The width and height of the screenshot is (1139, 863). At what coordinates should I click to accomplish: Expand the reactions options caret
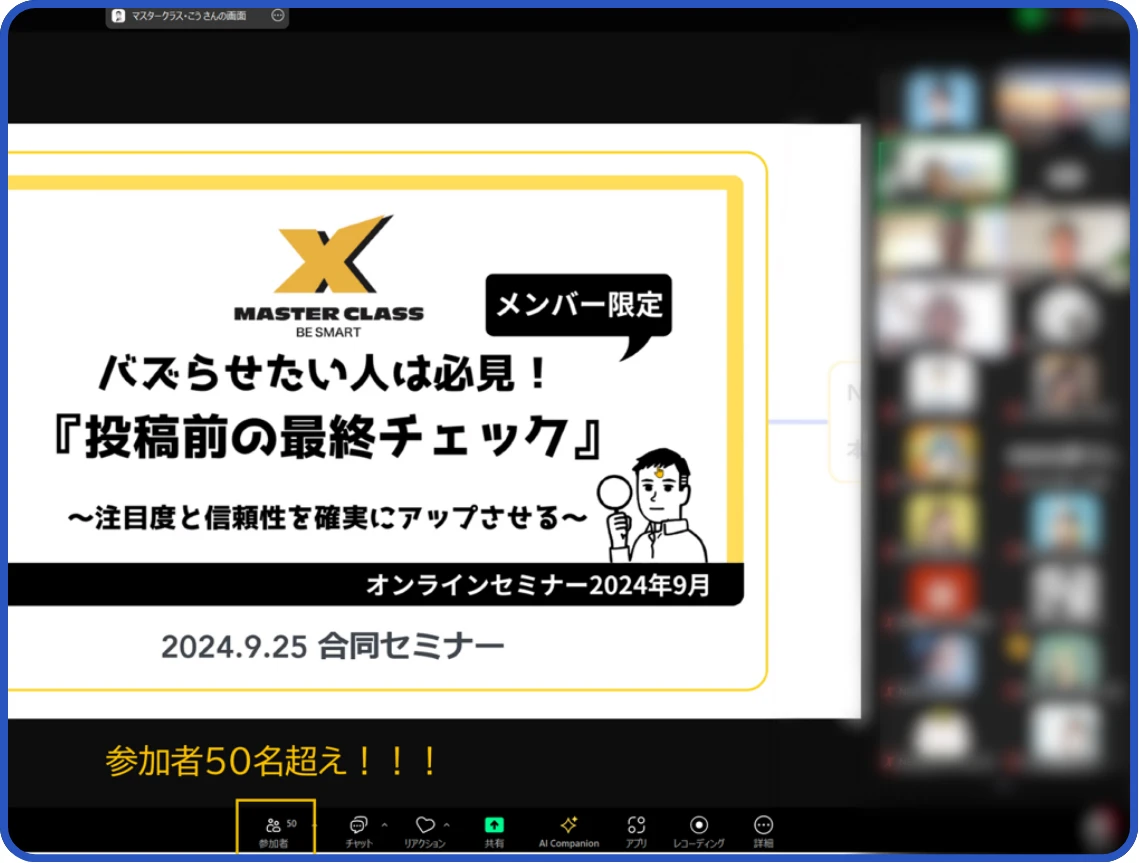point(447,824)
